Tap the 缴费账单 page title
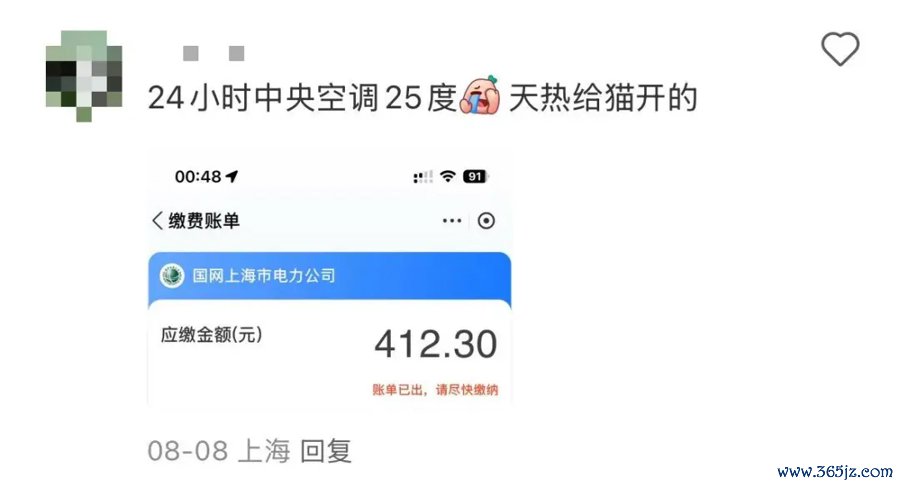 pos(204,221)
